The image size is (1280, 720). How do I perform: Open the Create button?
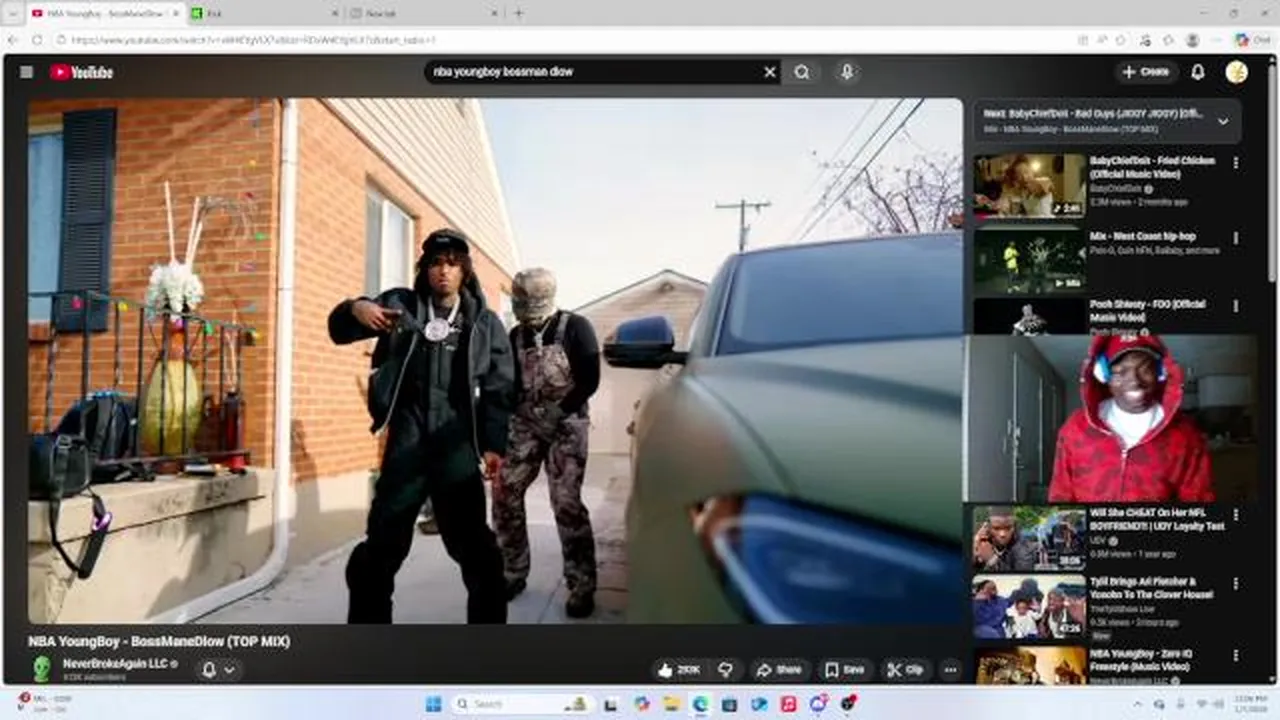1146,72
